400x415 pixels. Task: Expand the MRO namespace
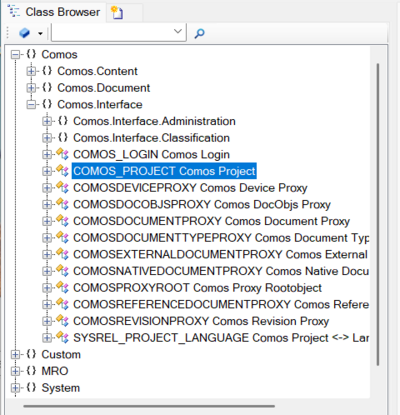pos(15,371)
